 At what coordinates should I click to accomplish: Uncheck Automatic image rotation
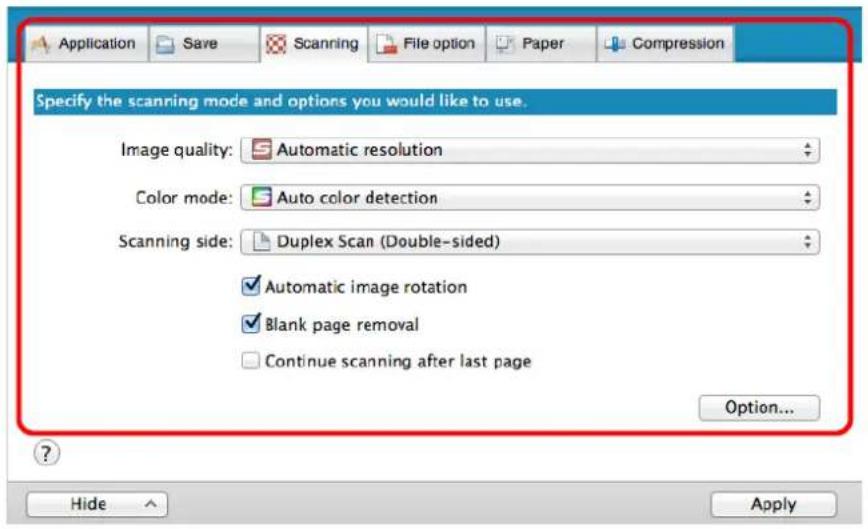(x=251, y=286)
